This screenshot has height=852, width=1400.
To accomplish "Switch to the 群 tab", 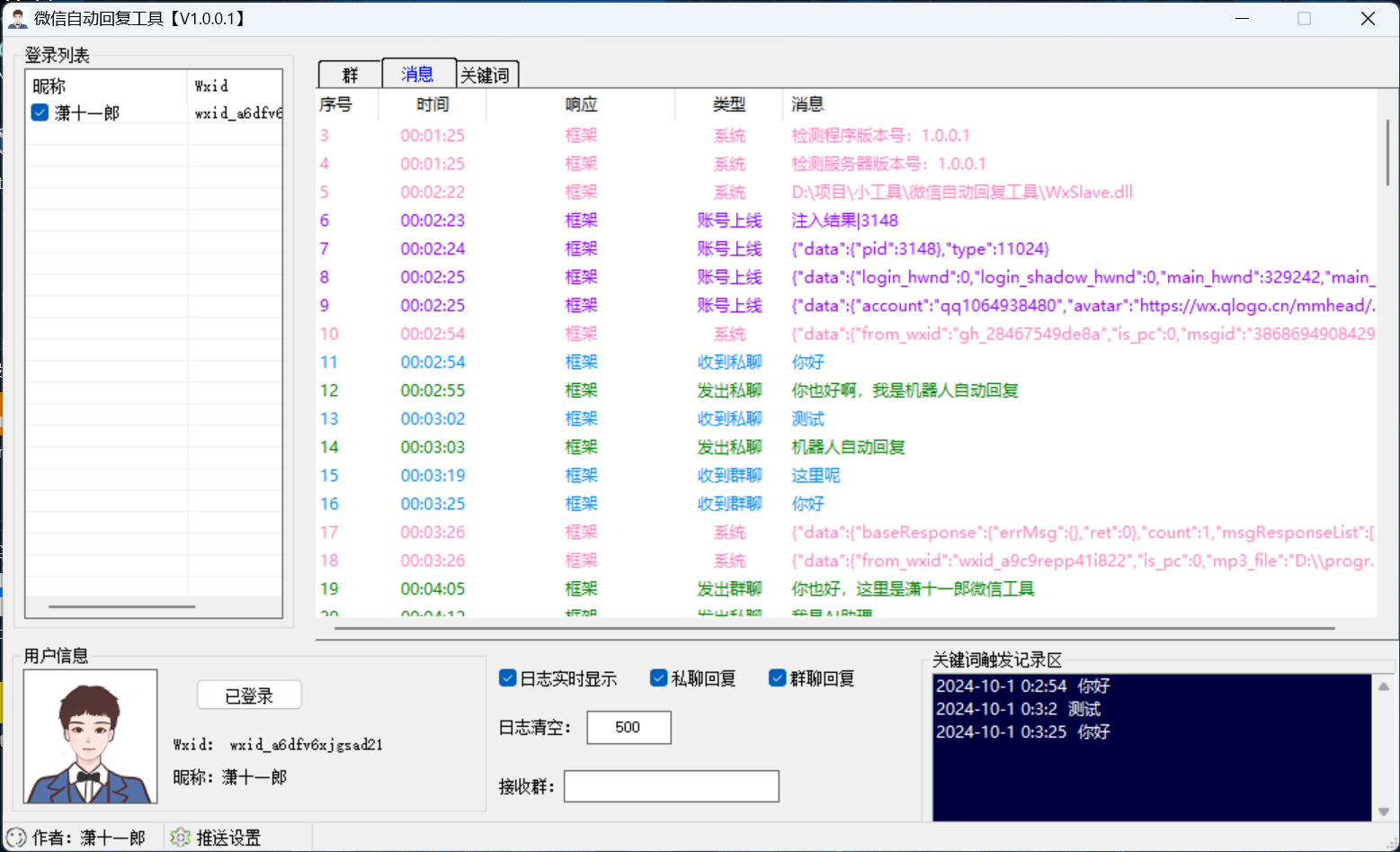I will (350, 75).
